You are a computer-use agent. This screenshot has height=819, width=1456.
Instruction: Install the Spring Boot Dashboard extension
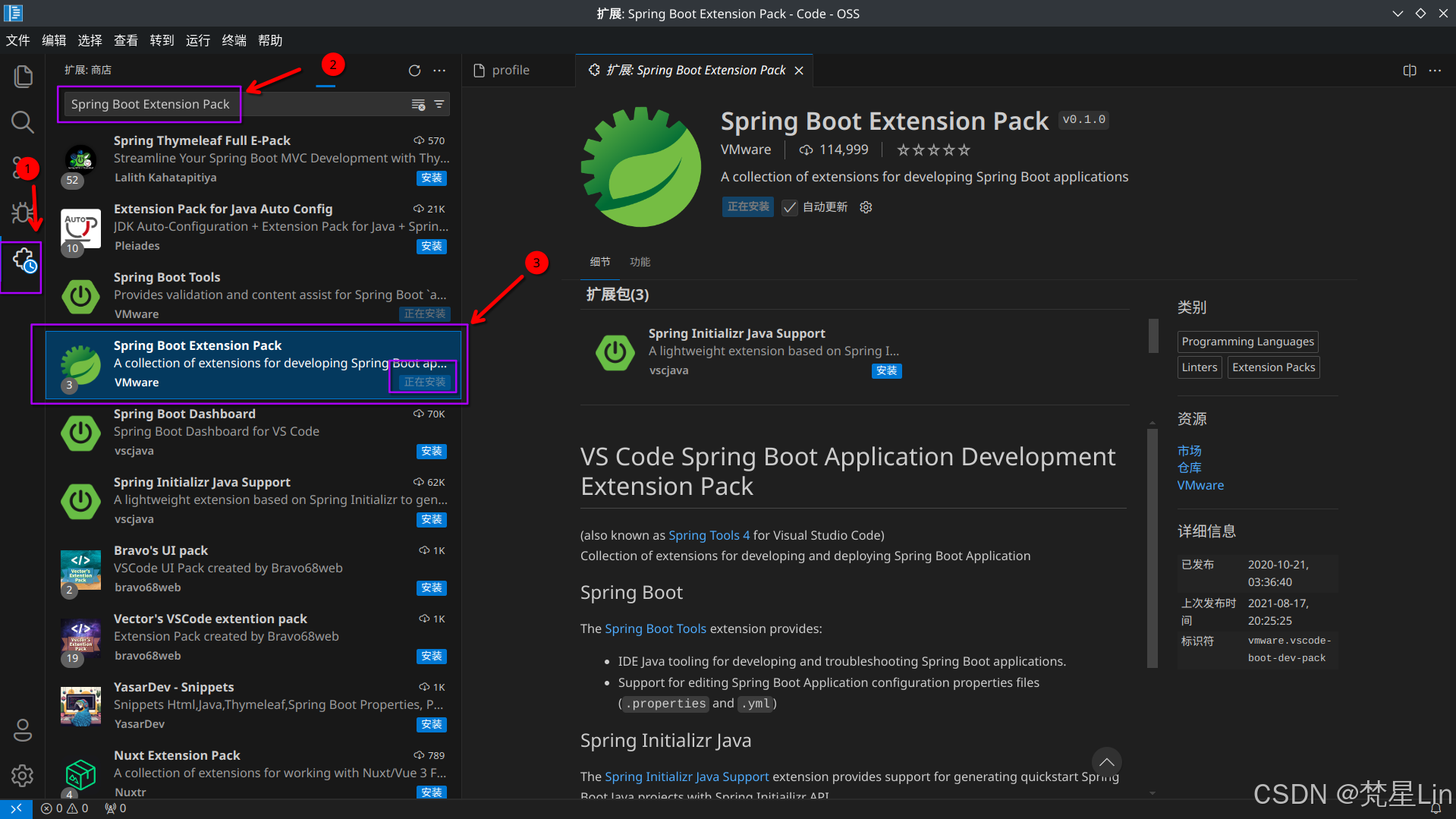(431, 451)
